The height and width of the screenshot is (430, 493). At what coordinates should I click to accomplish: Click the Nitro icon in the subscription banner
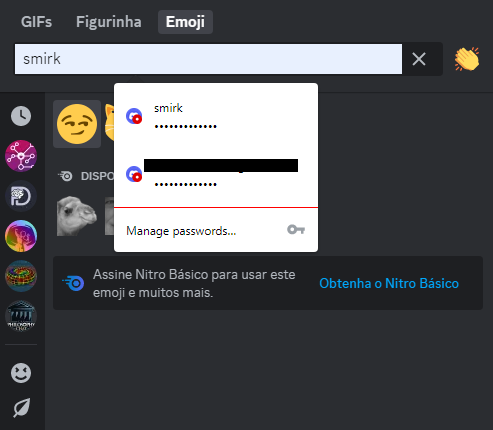tap(74, 283)
